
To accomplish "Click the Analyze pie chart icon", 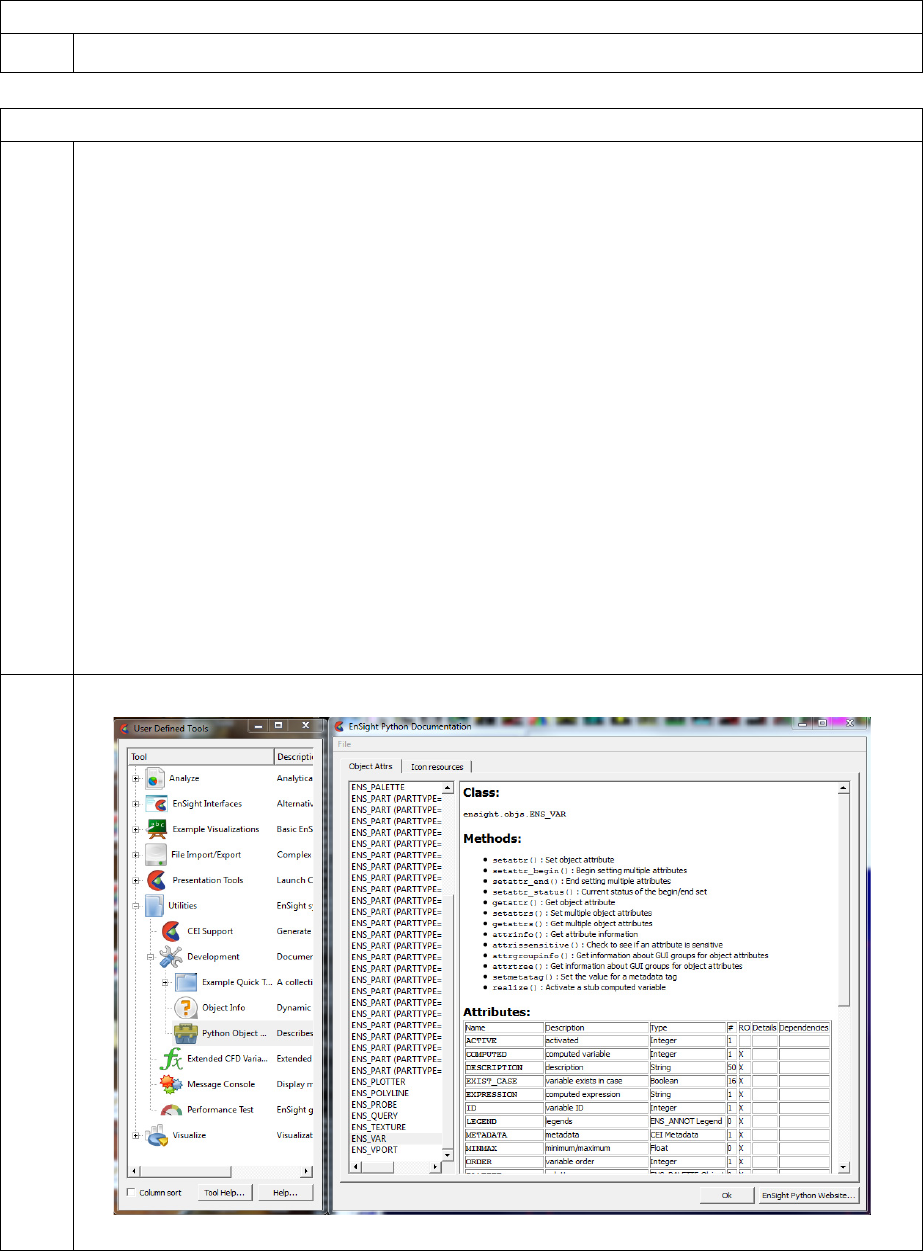I will [x=155, y=778].
